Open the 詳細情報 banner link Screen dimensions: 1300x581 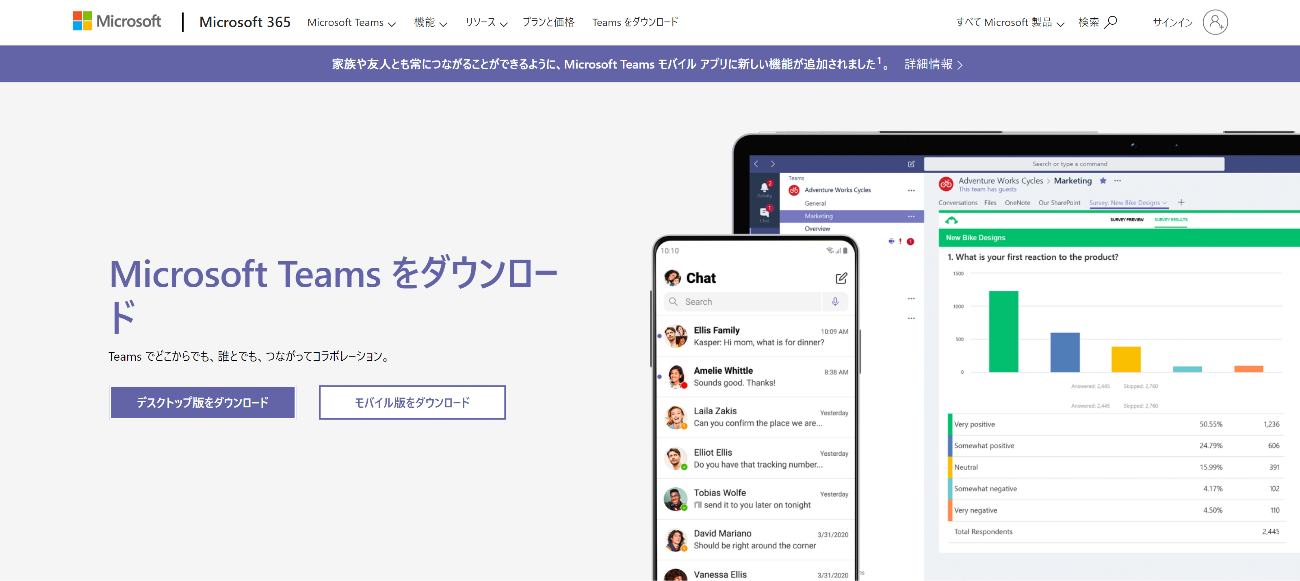coord(934,64)
